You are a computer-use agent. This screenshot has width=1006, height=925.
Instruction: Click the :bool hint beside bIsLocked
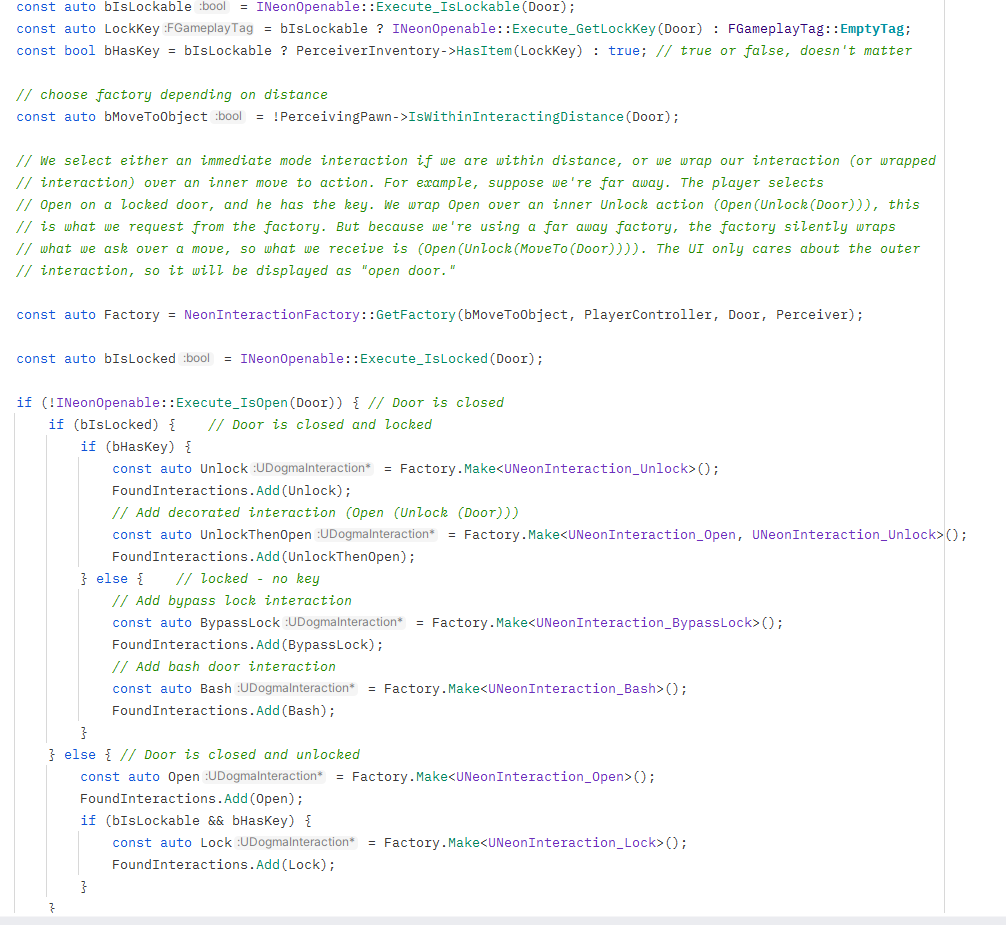click(x=197, y=359)
